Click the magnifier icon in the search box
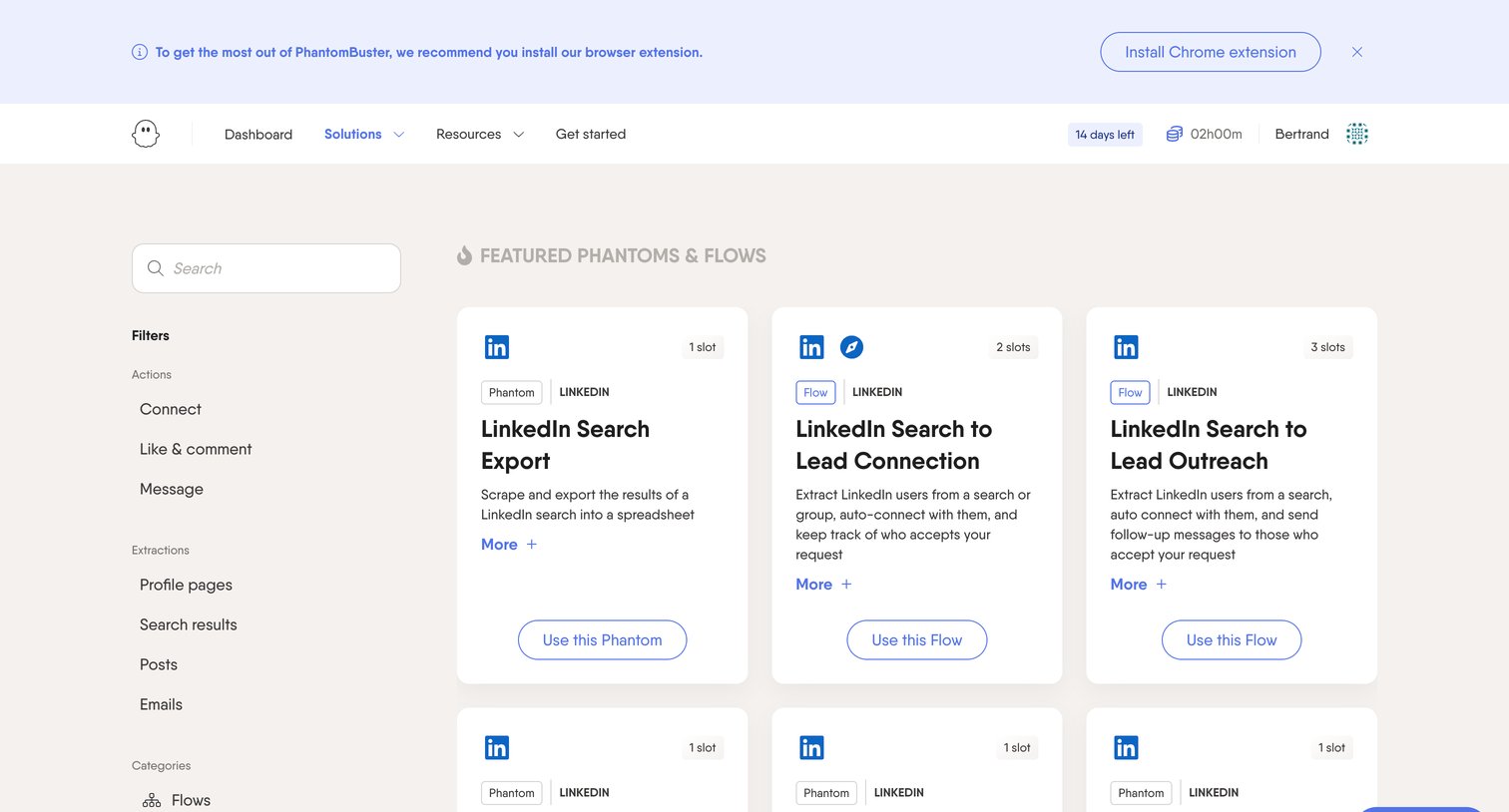The width and height of the screenshot is (1509, 812). click(156, 268)
